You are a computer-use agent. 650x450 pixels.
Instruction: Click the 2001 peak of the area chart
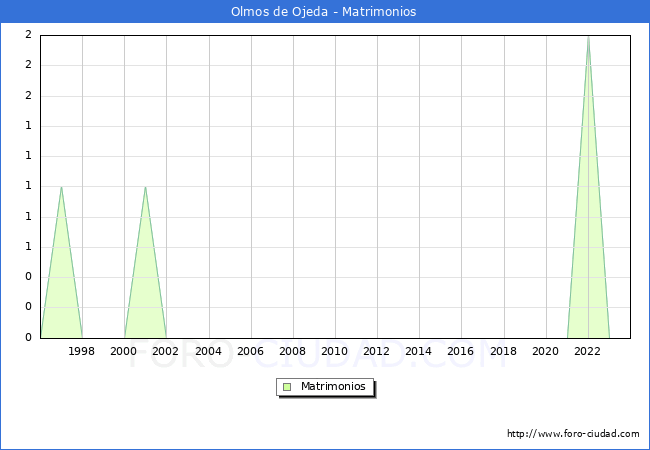(x=145, y=187)
